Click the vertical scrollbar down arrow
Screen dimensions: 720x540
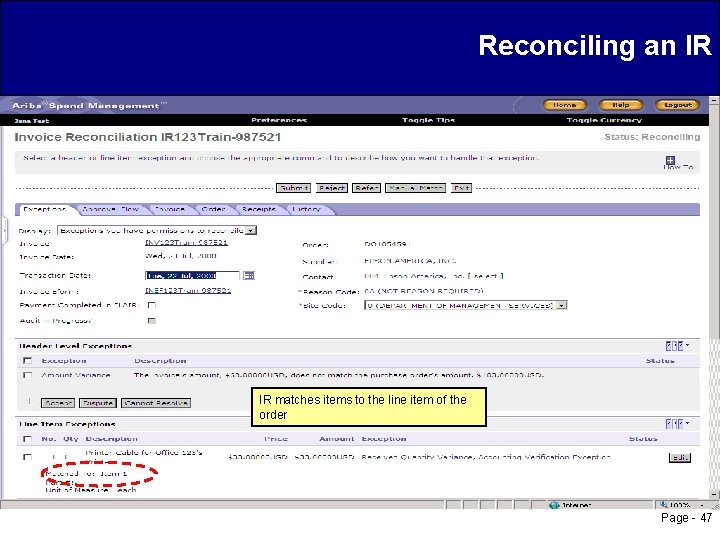point(714,494)
